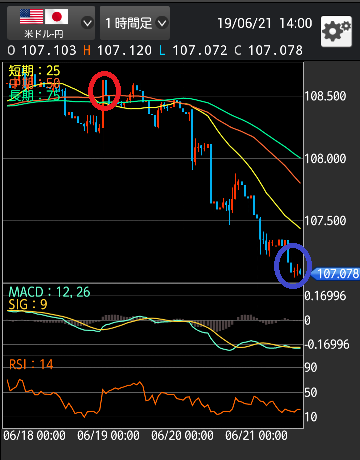Click the RSI 90 axis label
Screen dimensions: 360x460
[x=311, y=368]
